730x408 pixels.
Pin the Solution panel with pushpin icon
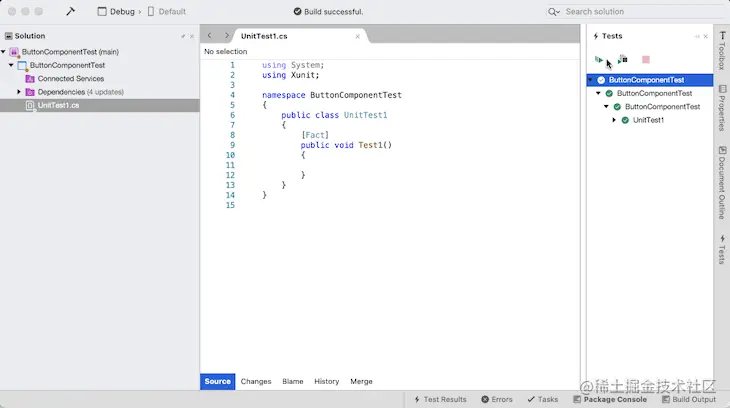tap(183, 36)
